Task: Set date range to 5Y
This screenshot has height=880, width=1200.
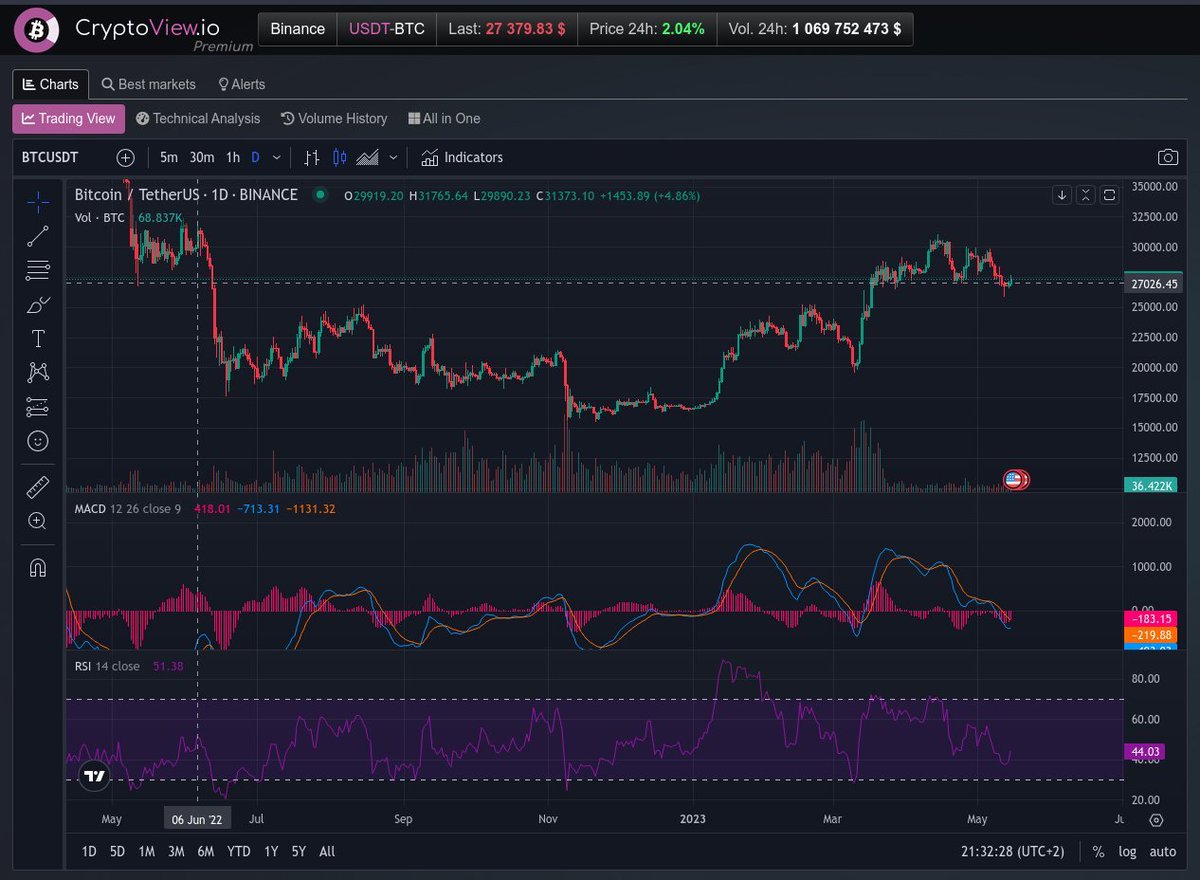Action: tap(299, 852)
